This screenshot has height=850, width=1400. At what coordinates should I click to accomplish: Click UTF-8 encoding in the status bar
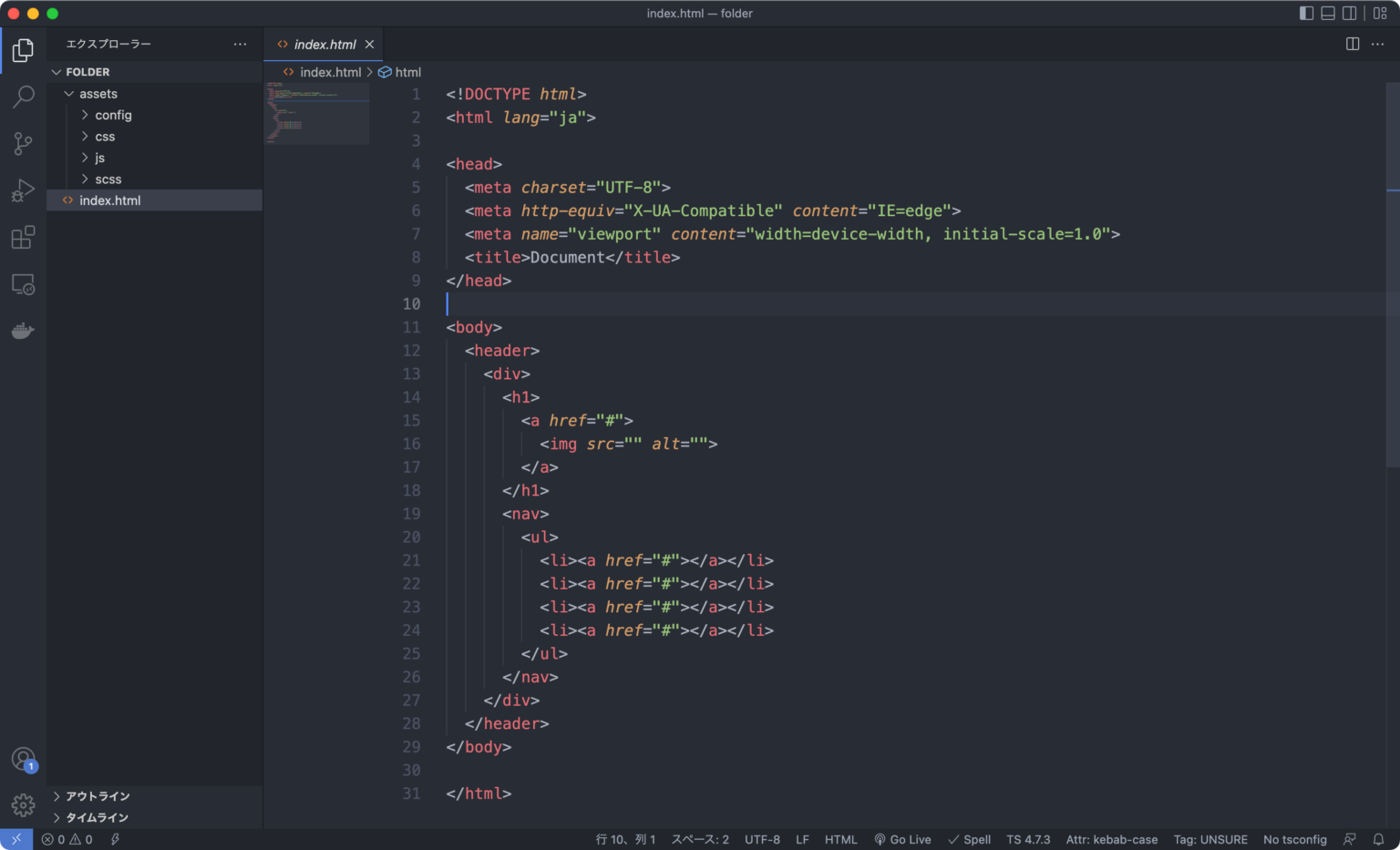click(762, 838)
